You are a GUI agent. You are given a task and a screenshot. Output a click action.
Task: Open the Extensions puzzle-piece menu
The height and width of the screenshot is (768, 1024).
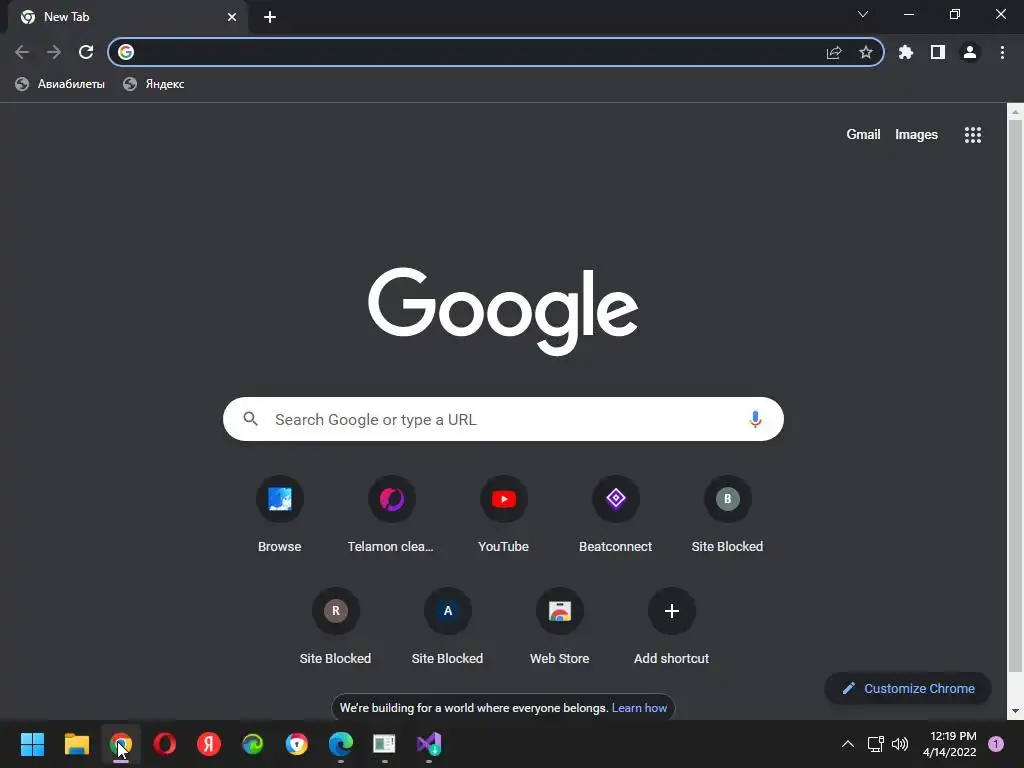pyautogui.click(x=906, y=52)
